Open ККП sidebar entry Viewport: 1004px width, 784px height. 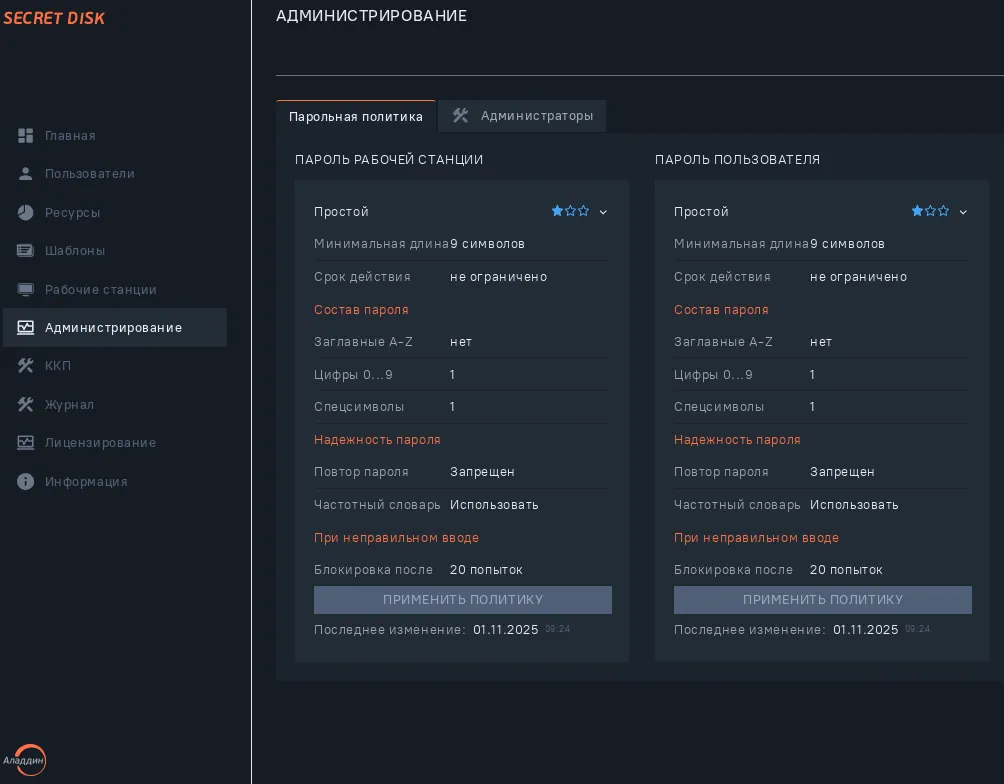[x=58, y=366]
